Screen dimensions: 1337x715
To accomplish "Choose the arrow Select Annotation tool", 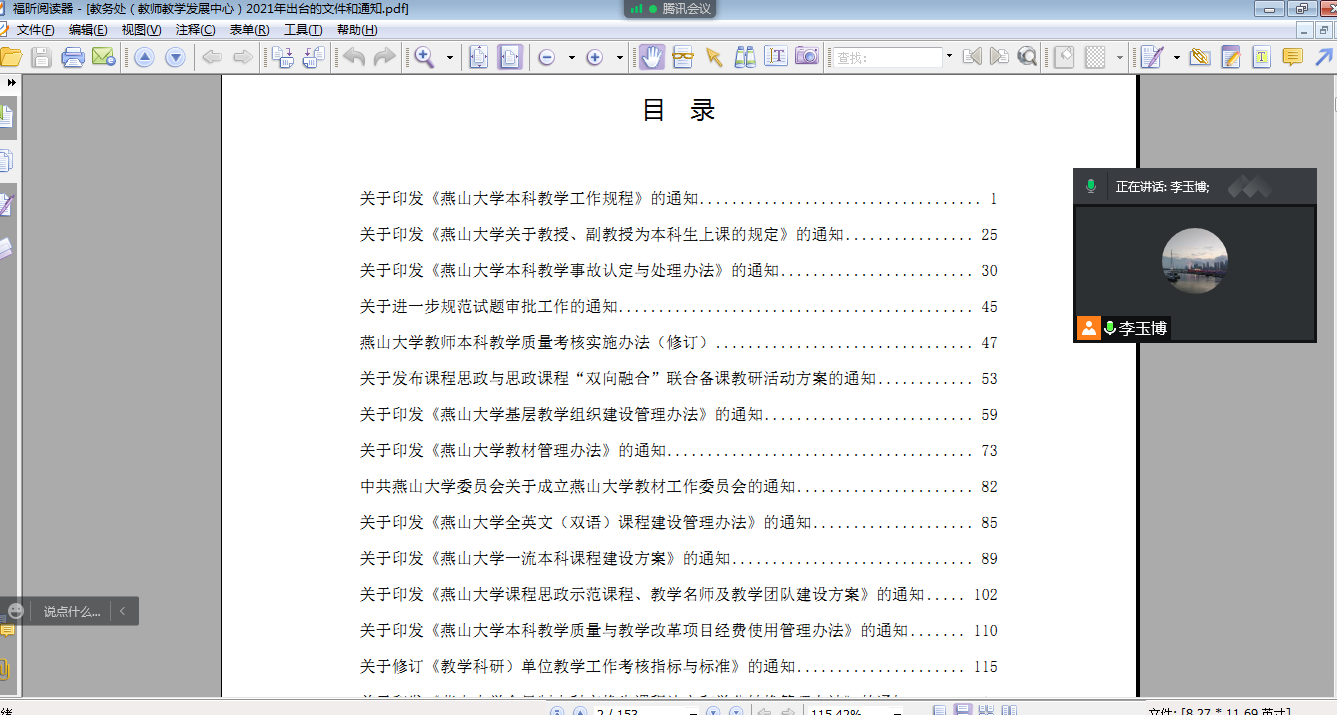I will click(714, 57).
